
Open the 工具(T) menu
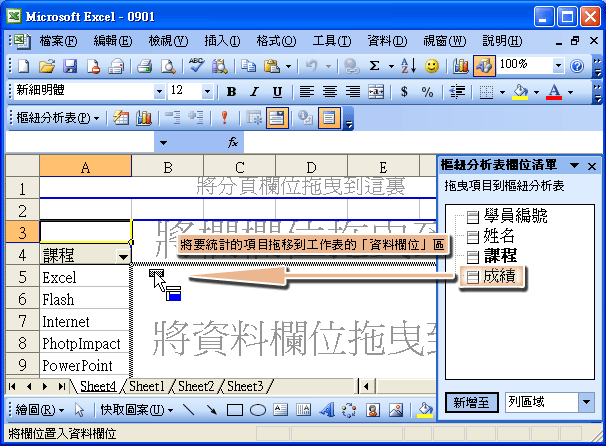[332, 41]
